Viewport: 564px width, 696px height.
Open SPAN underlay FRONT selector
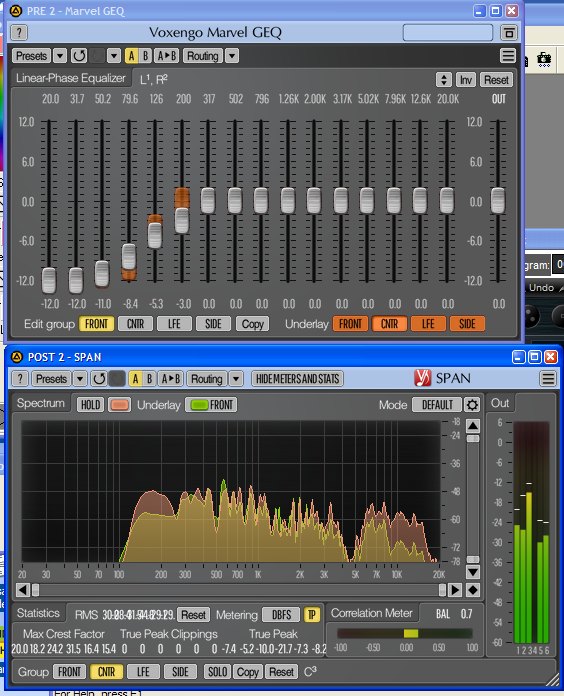[211, 405]
